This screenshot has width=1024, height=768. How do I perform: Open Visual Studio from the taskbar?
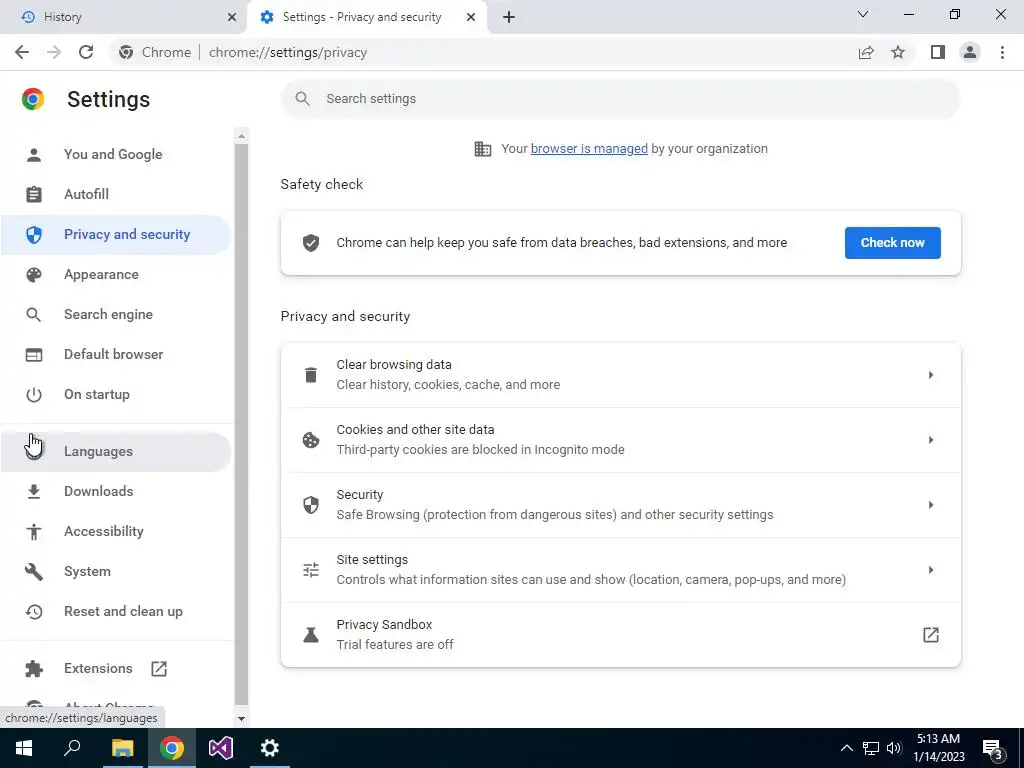[221, 748]
